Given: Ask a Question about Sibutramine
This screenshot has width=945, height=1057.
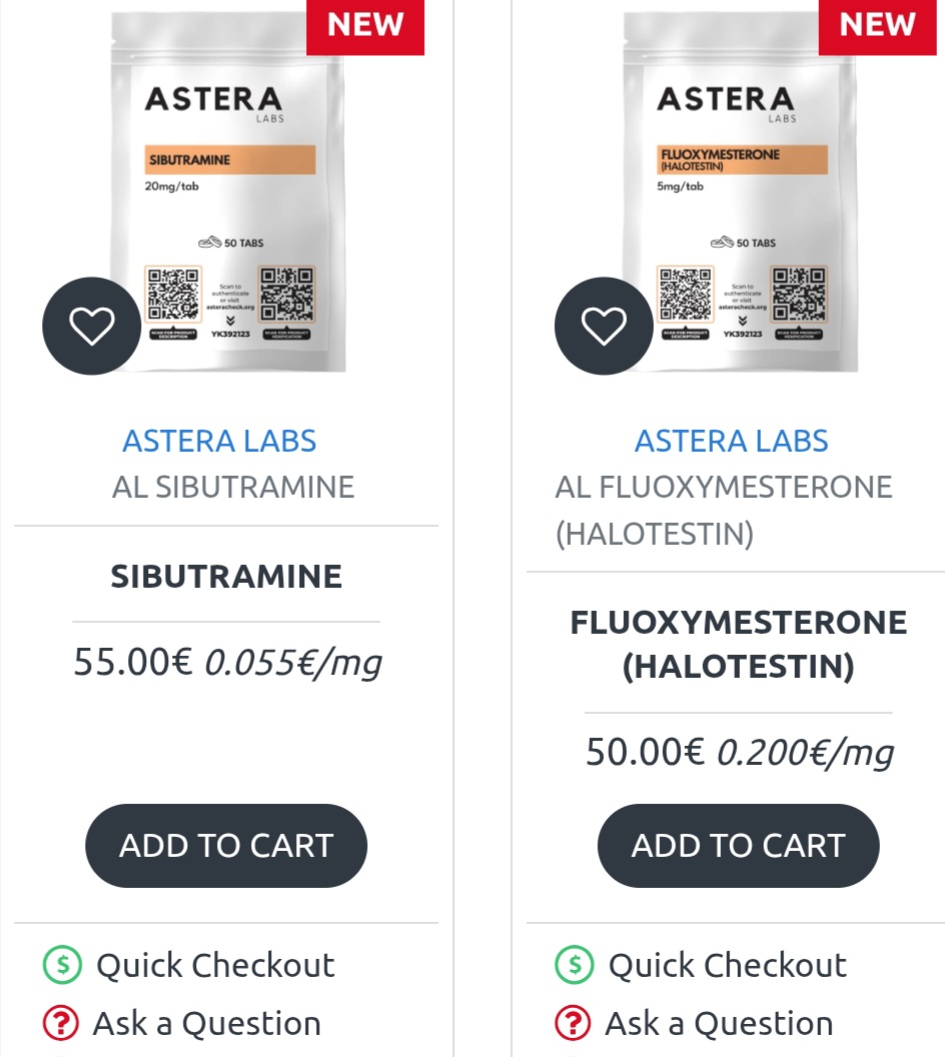Looking at the screenshot, I should tap(207, 1024).
